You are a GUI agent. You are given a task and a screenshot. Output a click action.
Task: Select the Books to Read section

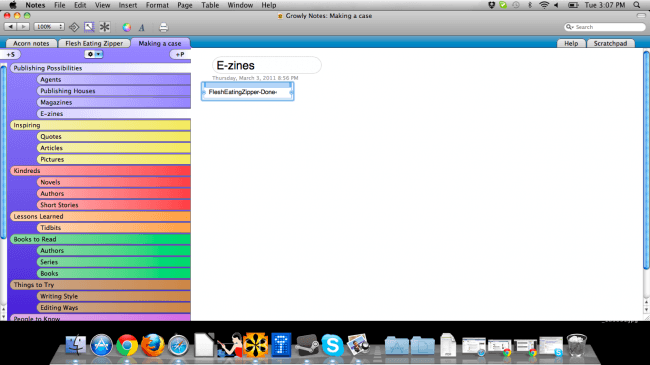click(100, 239)
